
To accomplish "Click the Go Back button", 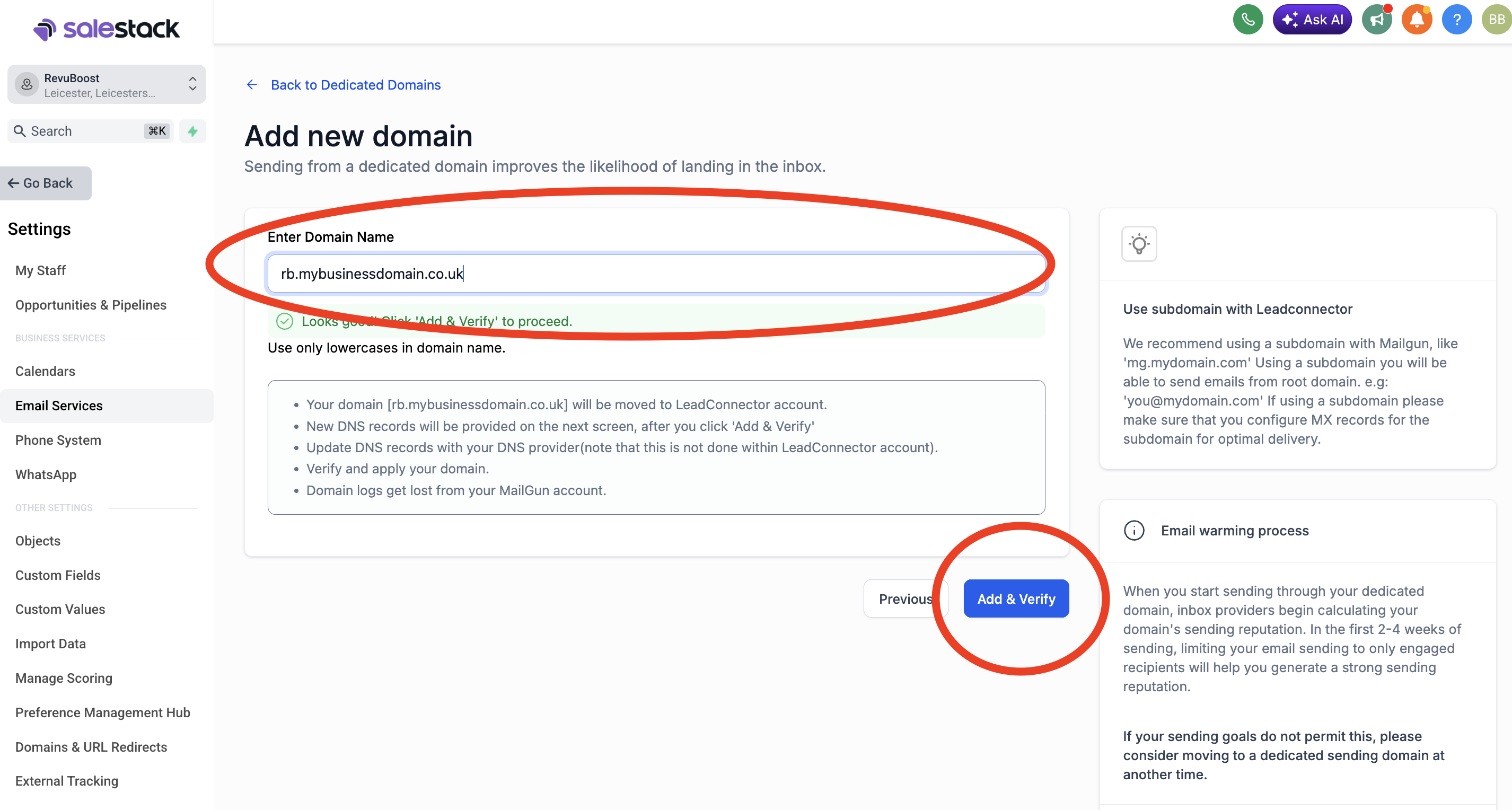I will pyautogui.click(x=45, y=183).
